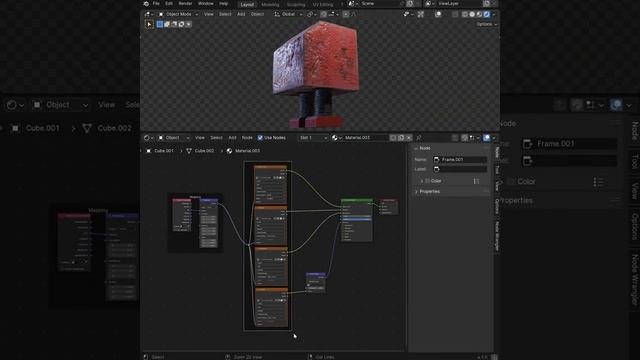Viewport: 640px width, 360px height.
Task: Toggle the Use Nodes checkbox
Action: coord(260,138)
